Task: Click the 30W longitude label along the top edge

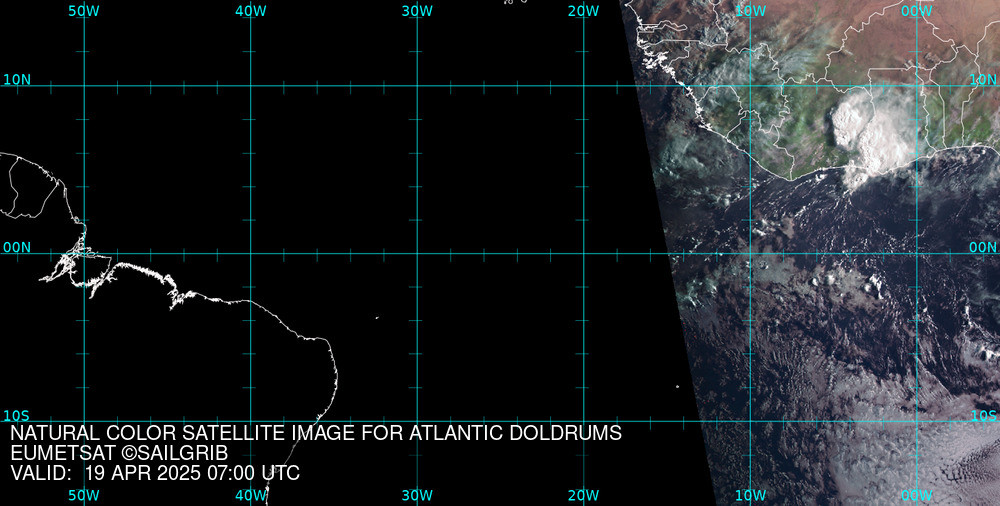Action: (417, 11)
